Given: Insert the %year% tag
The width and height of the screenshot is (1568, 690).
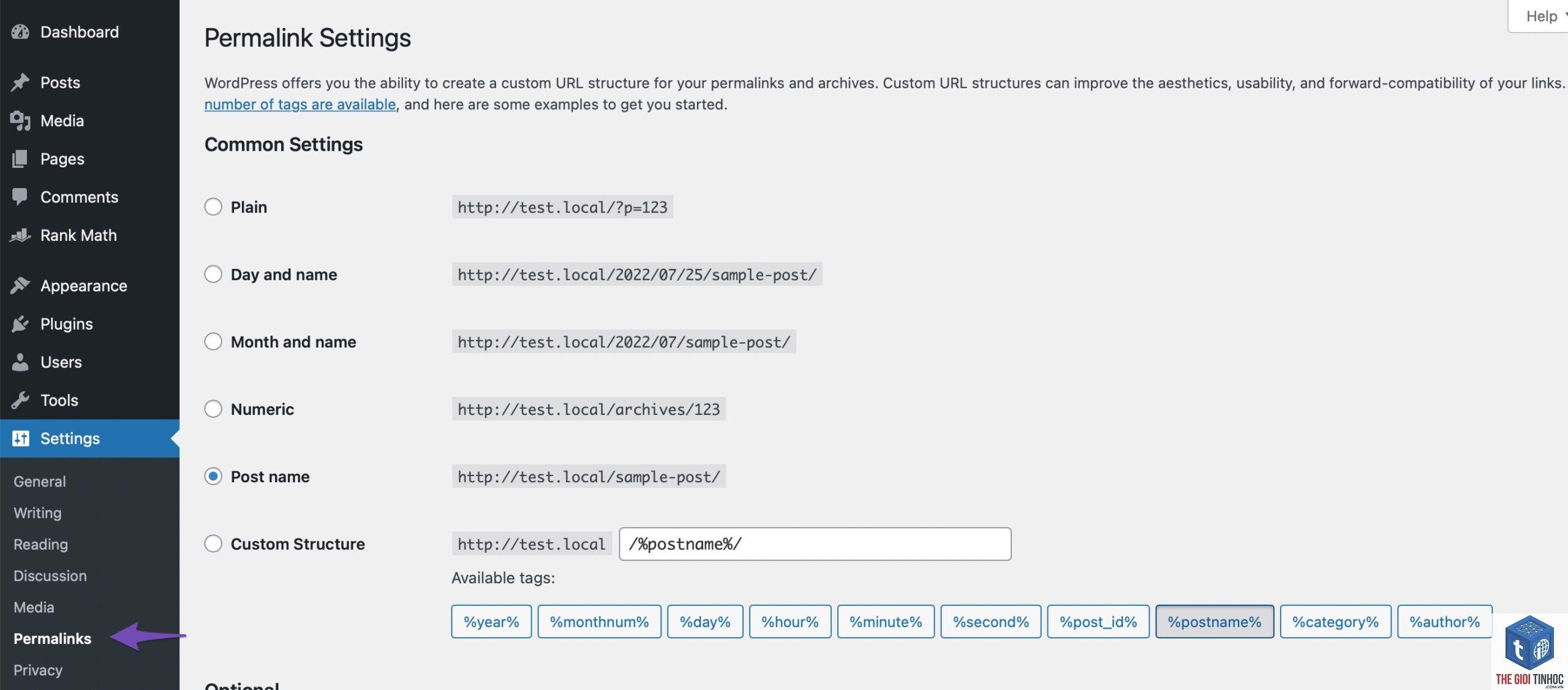Looking at the screenshot, I should tap(491, 621).
